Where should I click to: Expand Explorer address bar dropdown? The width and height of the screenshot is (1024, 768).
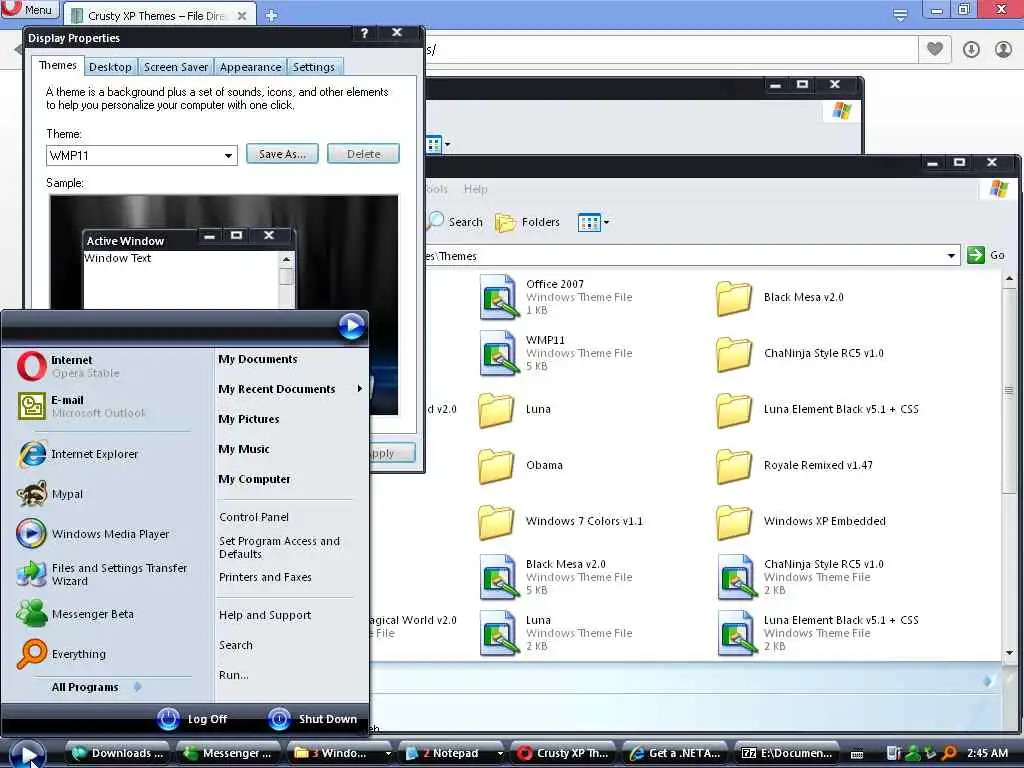click(952, 256)
